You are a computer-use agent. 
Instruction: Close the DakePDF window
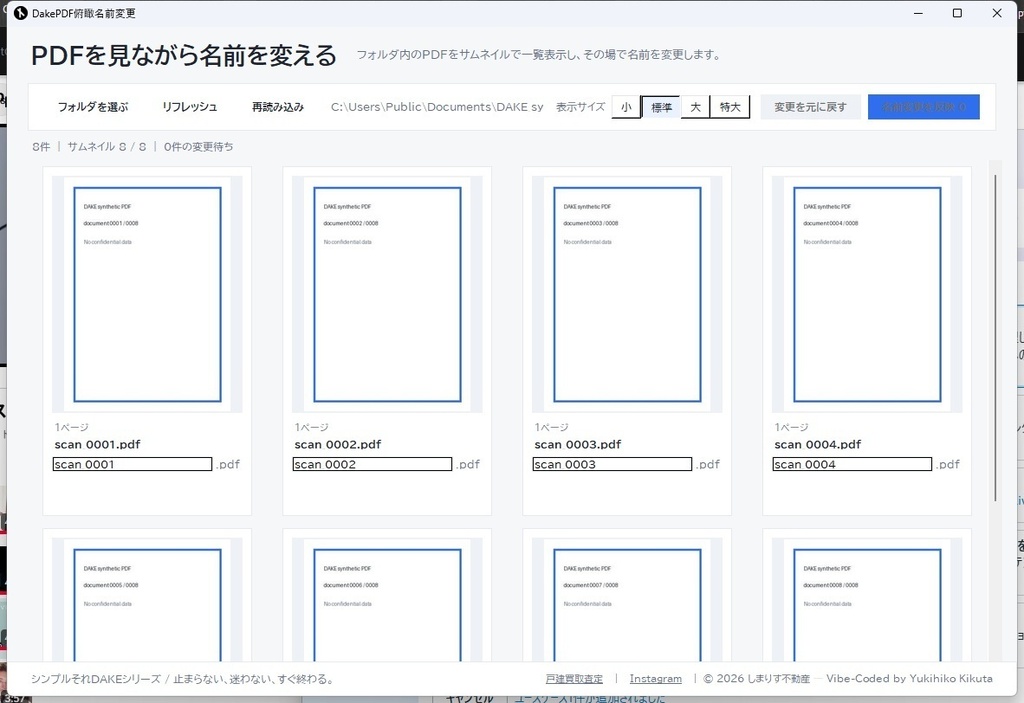997,13
